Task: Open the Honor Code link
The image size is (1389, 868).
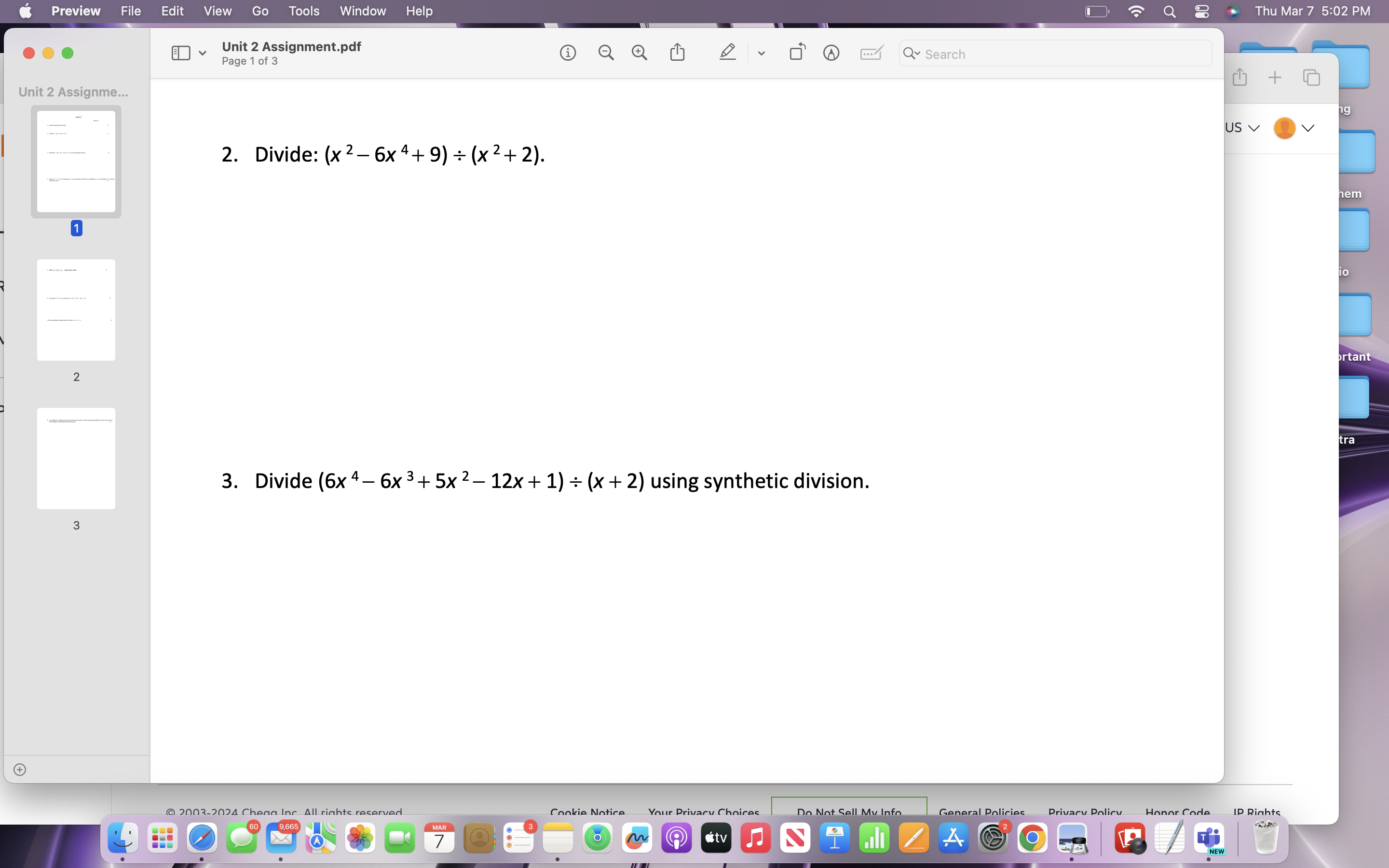Action: tap(1177, 811)
